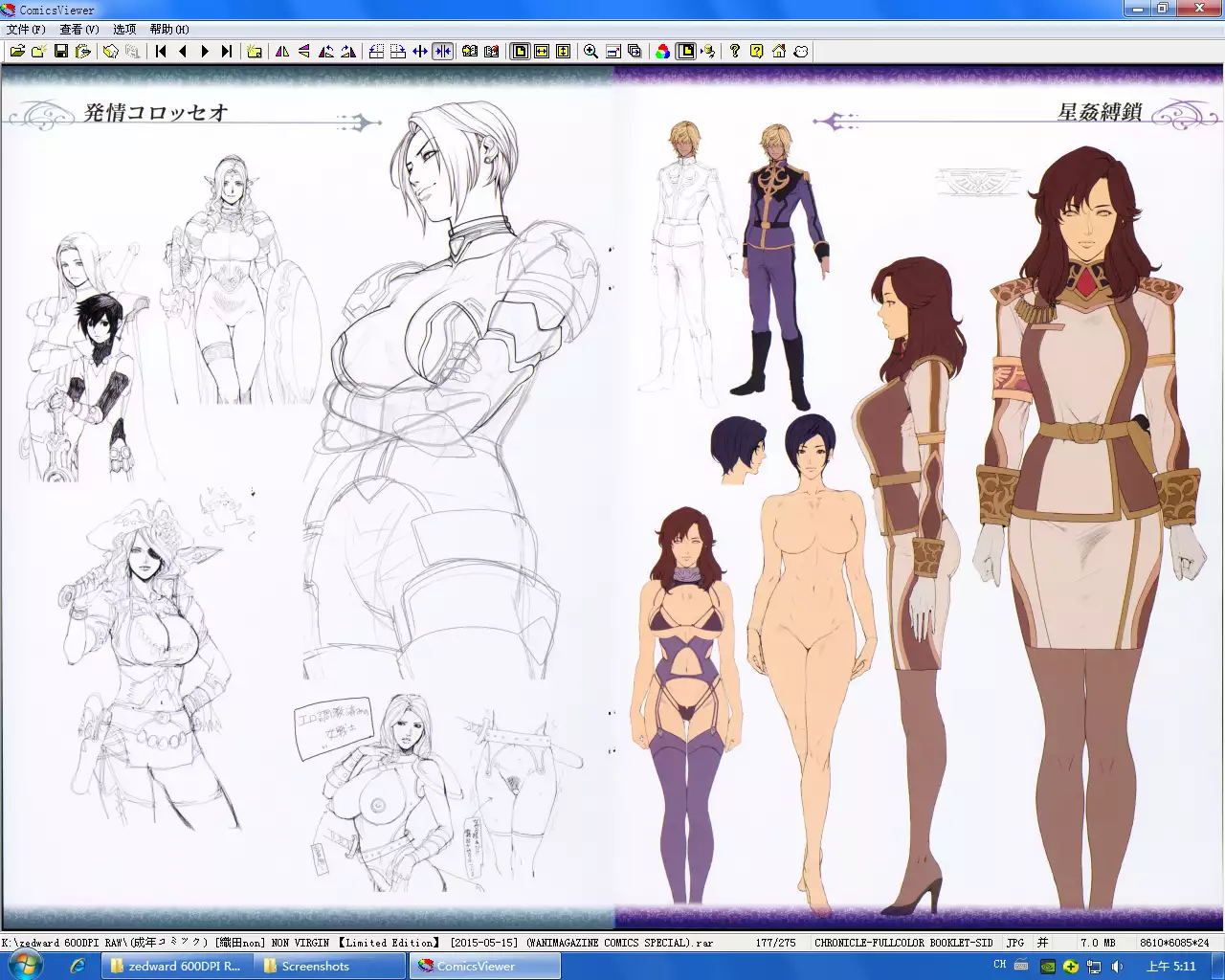Open the 选项 menu

coord(124,30)
